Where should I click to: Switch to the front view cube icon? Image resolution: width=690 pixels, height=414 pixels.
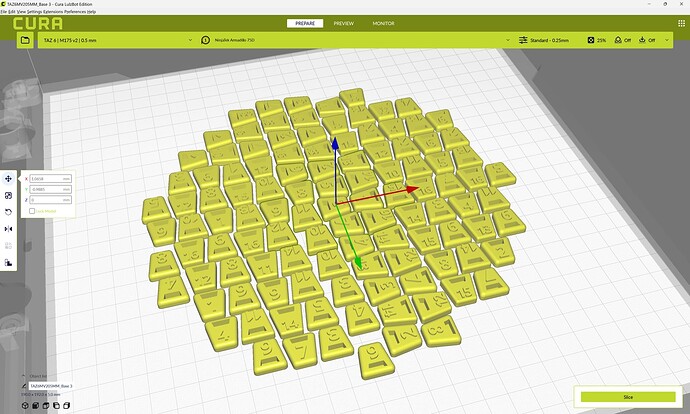click(36, 406)
